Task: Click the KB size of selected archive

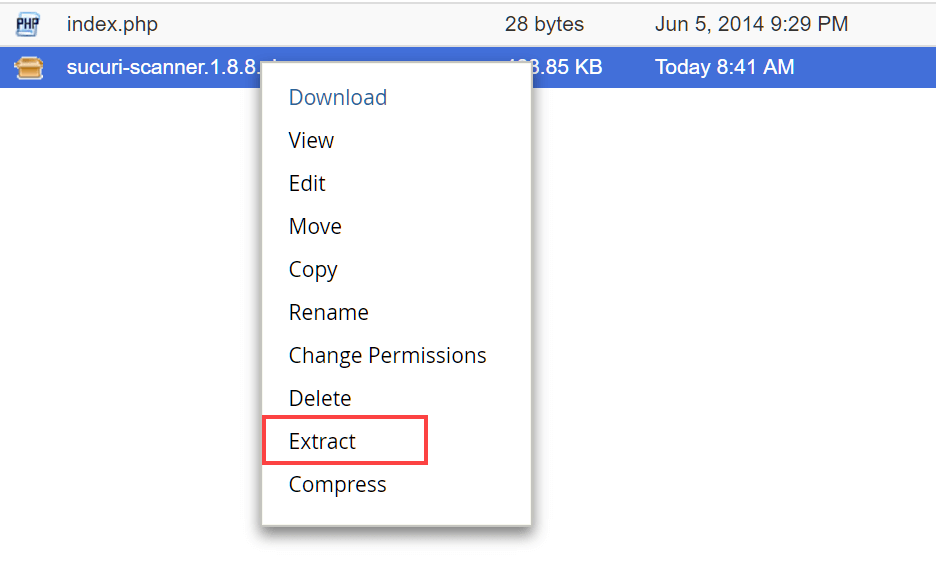Action: point(567,67)
